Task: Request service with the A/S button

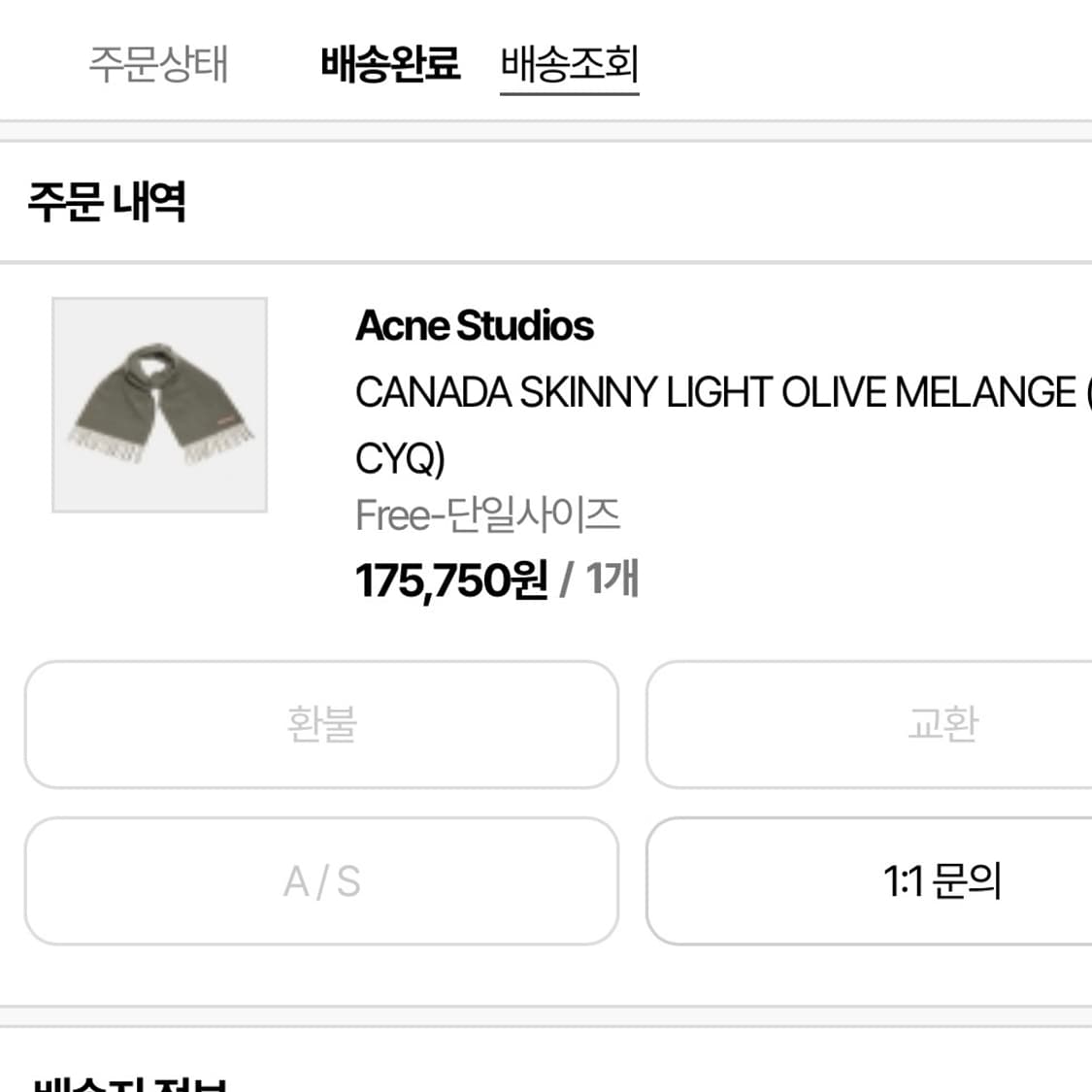Action: 321,881
